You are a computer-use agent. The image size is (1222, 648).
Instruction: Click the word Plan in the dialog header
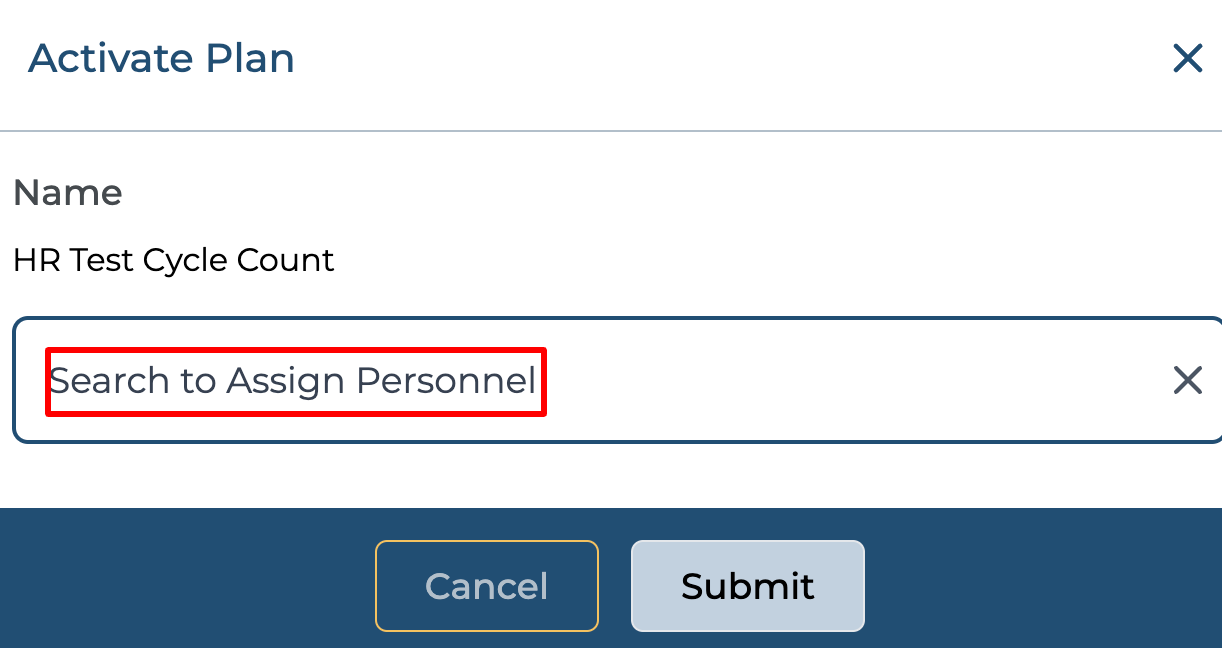point(250,59)
